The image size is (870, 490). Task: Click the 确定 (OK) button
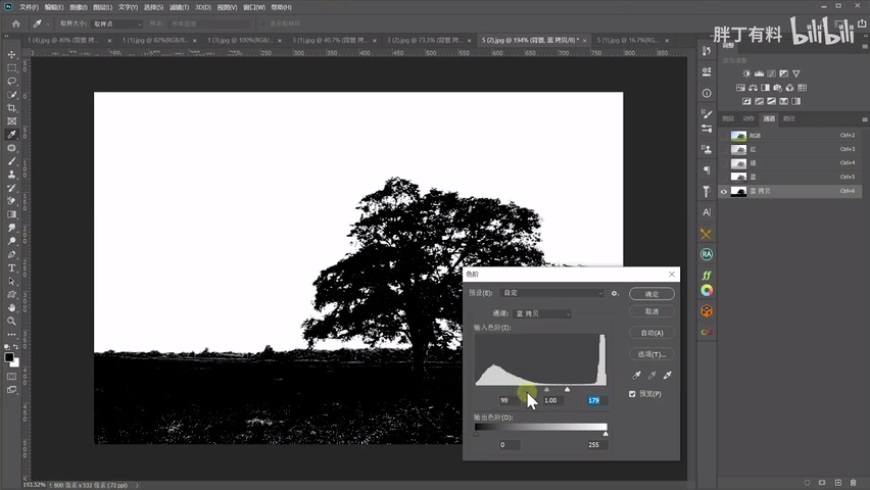pos(652,294)
